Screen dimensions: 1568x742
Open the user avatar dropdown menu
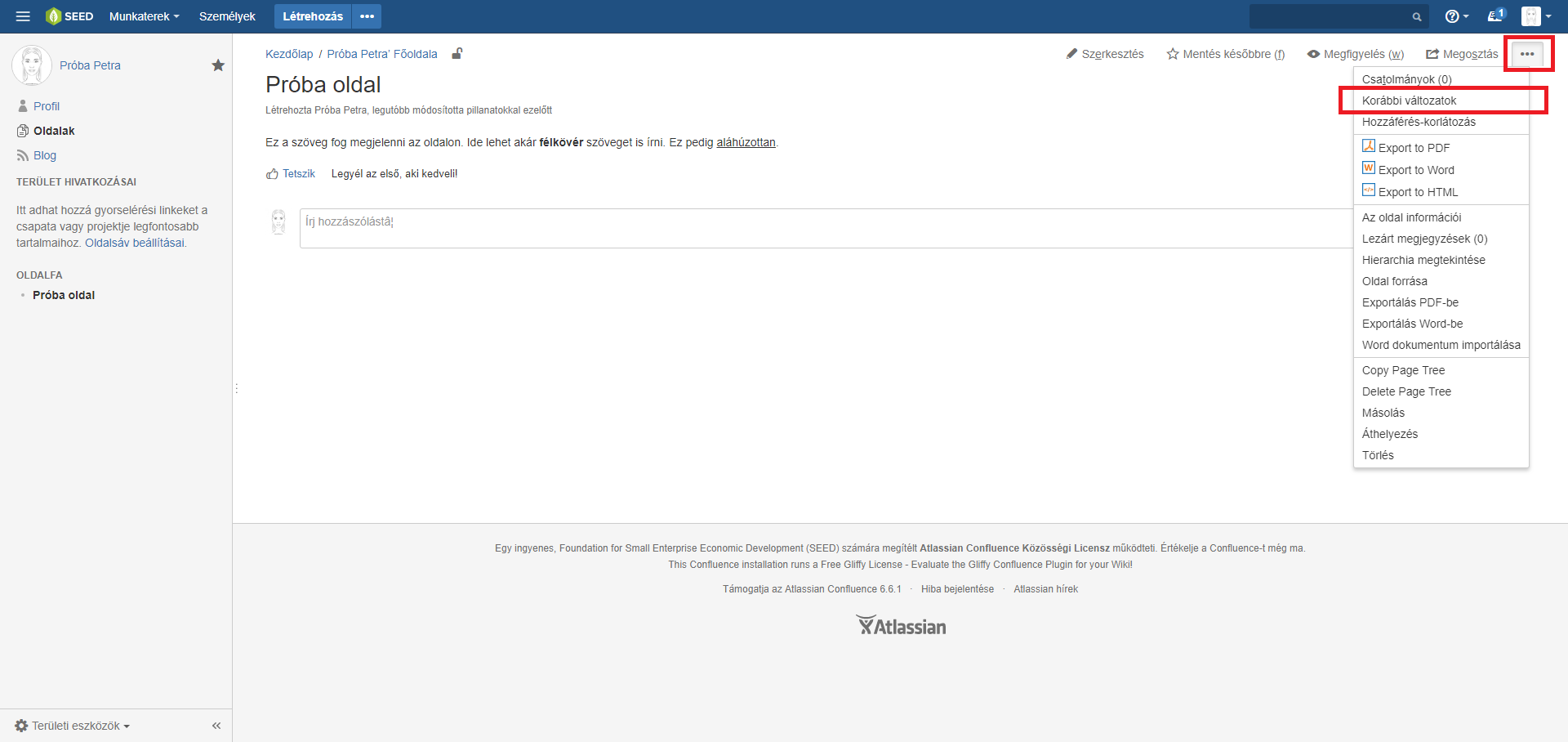1535,16
